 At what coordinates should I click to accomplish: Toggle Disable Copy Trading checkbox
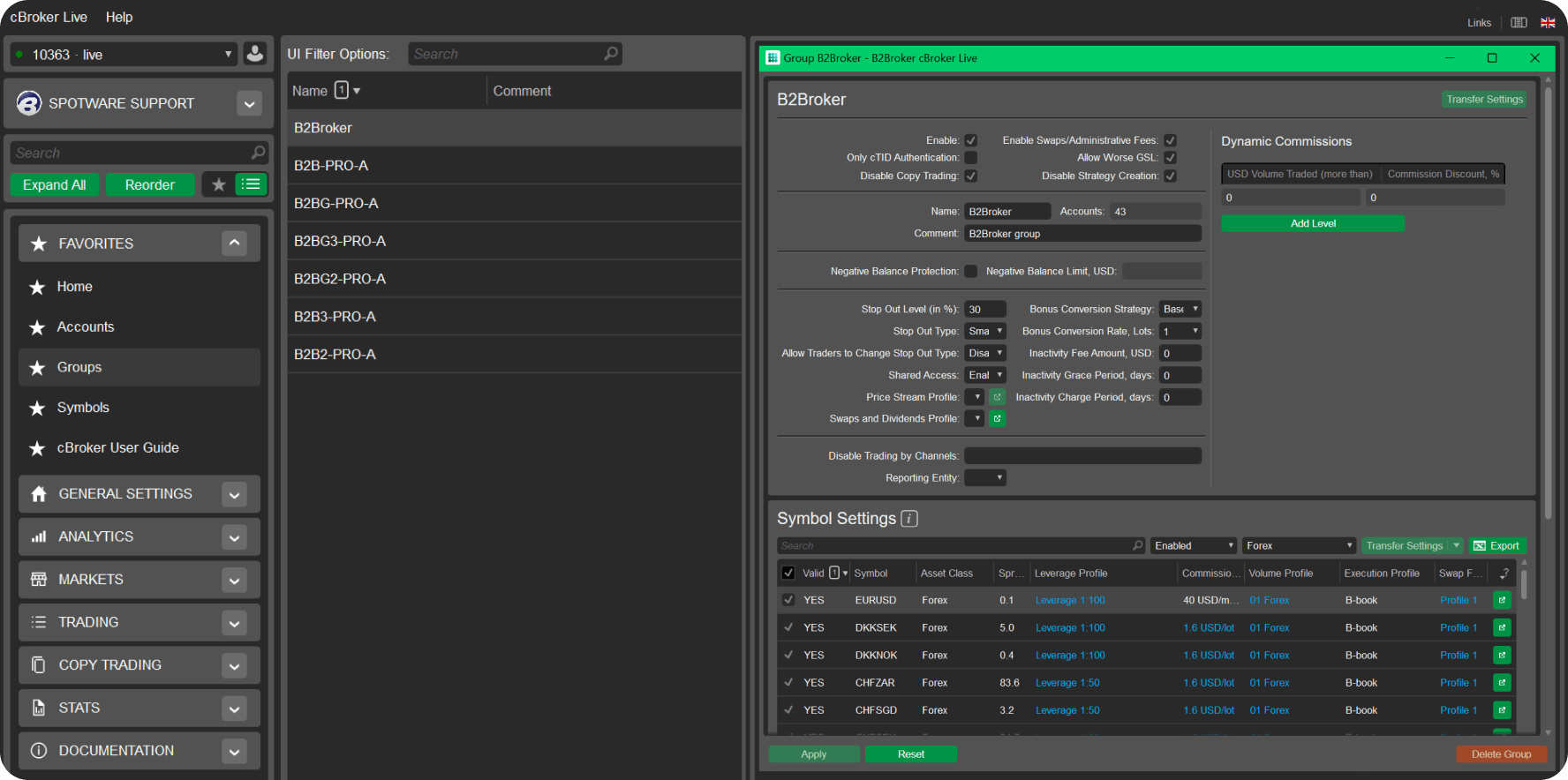970,176
